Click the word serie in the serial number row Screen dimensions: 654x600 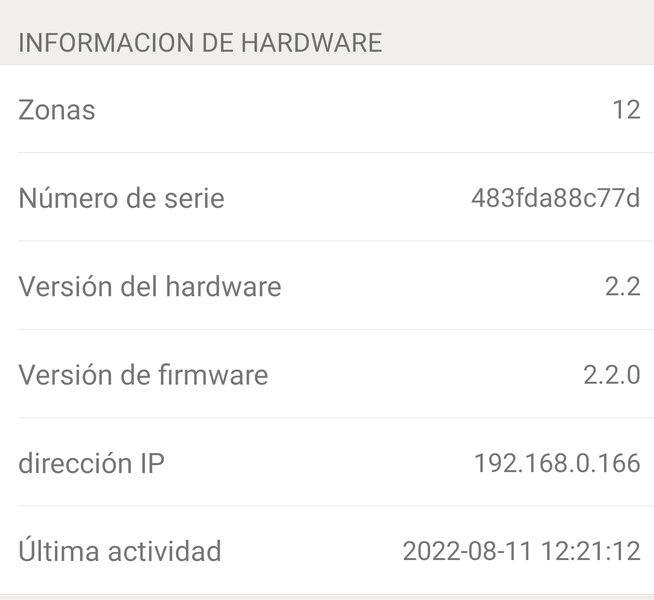(x=194, y=198)
